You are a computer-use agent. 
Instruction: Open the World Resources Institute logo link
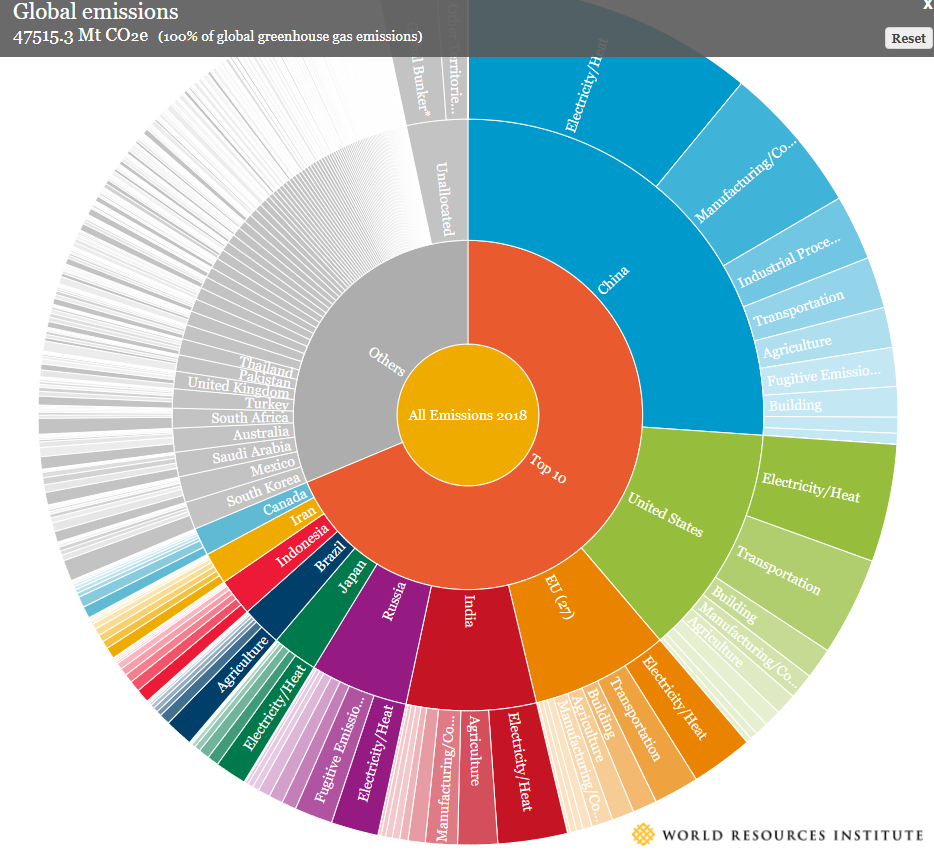777,834
